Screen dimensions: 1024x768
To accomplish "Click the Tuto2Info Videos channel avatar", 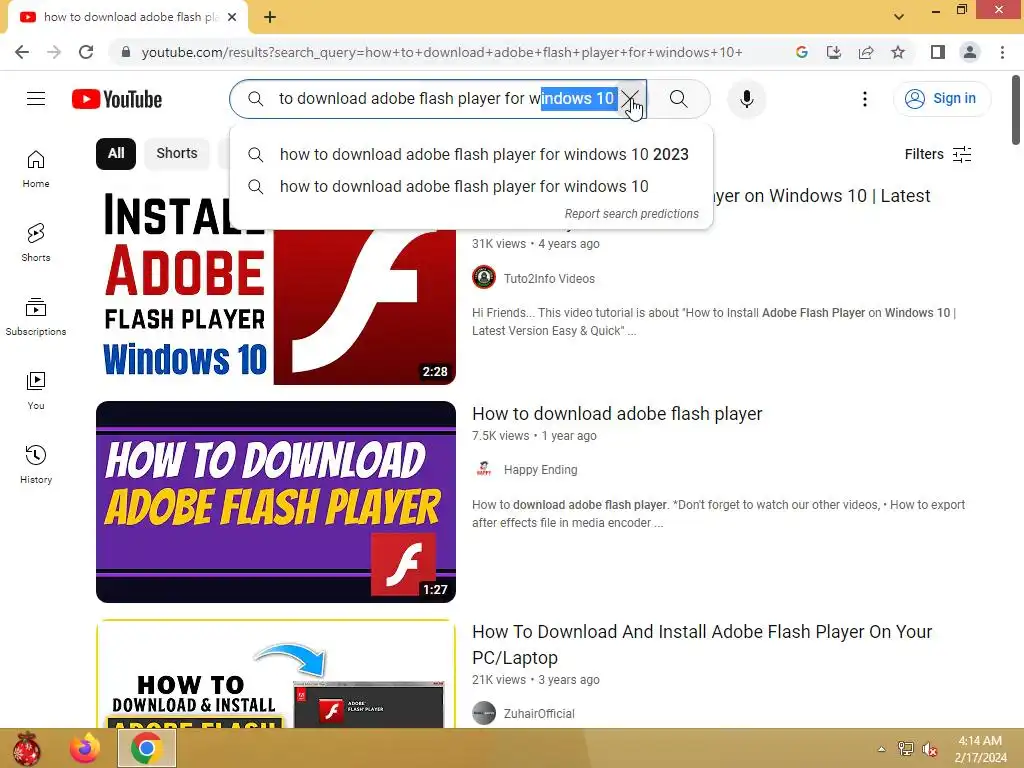I will [x=484, y=278].
